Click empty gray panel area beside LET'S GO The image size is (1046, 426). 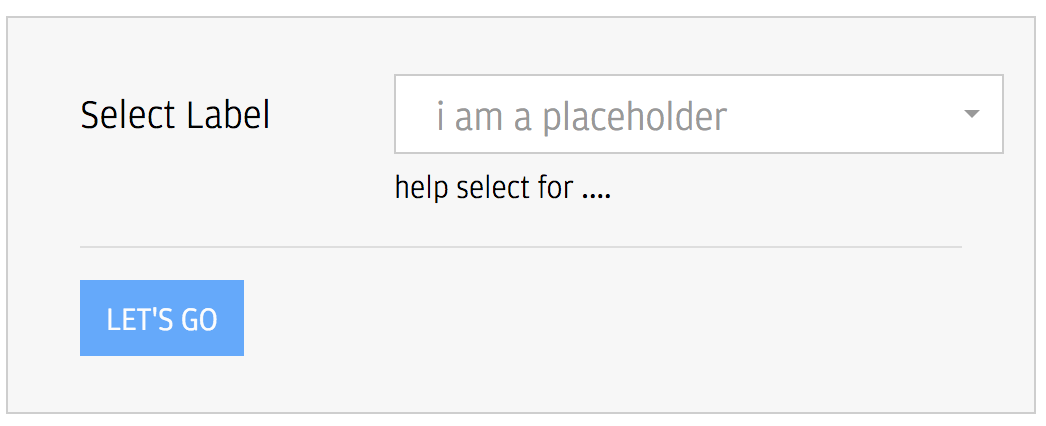point(600,318)
